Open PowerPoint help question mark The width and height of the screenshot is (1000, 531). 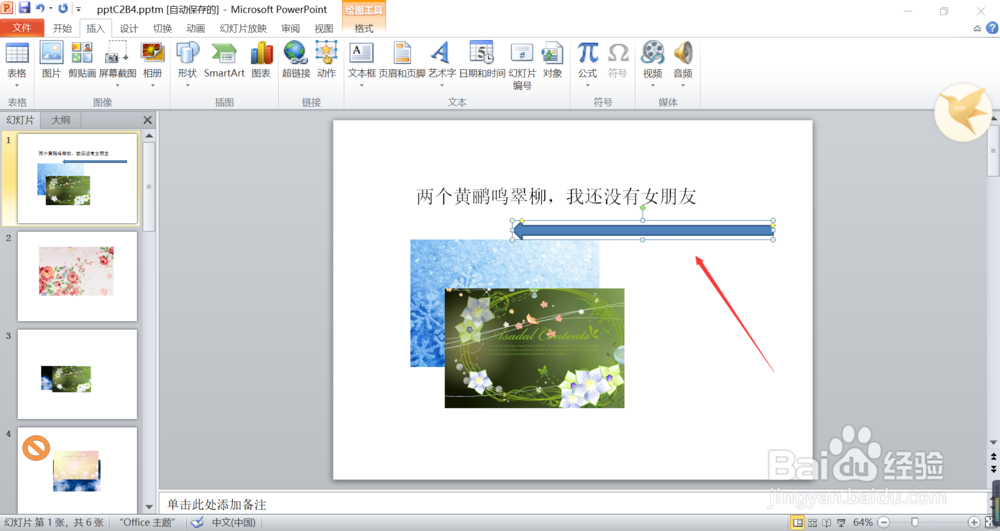click(x=992, y=28)
